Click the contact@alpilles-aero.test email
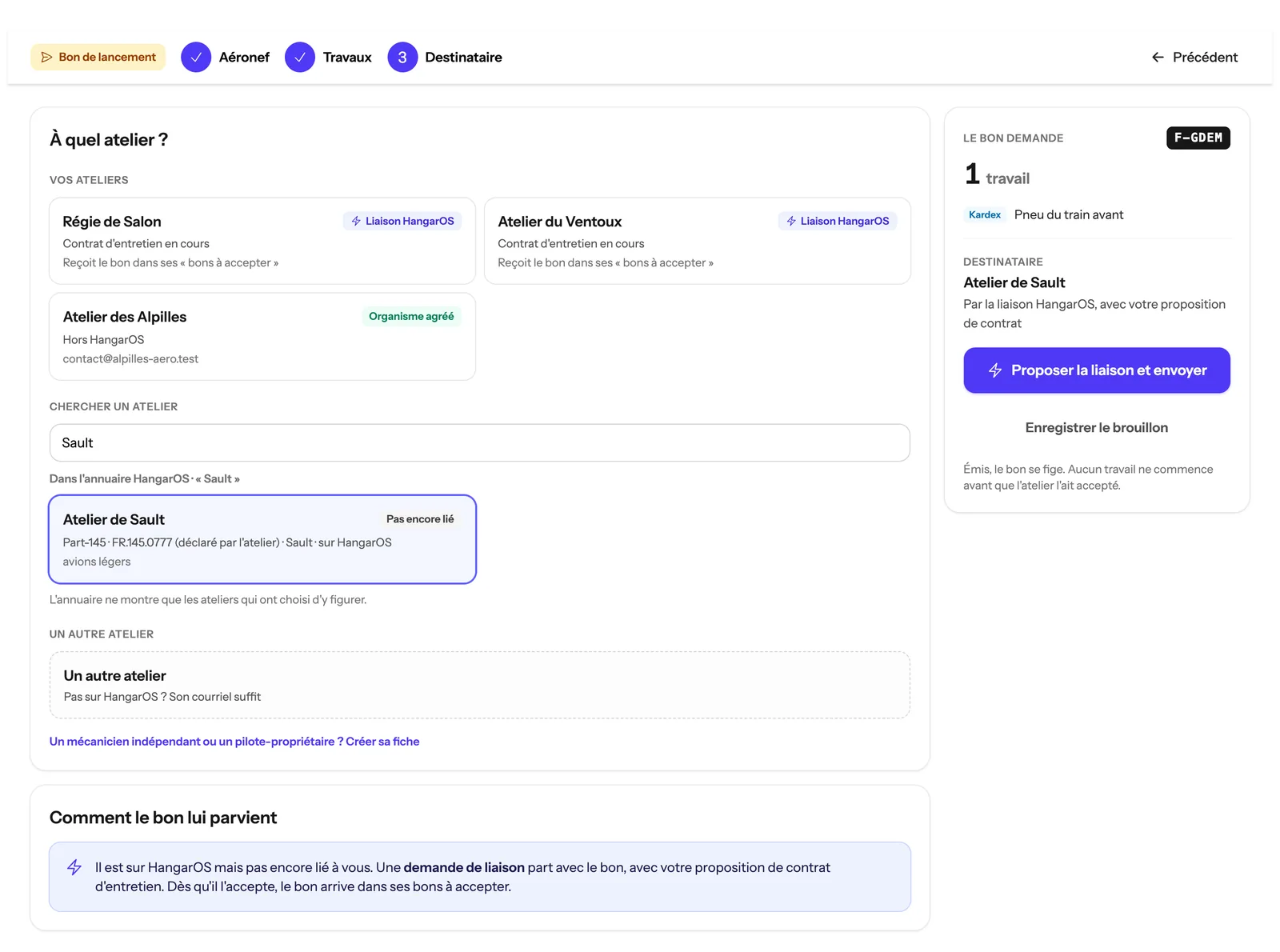Image resolution: width=1280 pixels, height=952 pixels. point(130,359)
